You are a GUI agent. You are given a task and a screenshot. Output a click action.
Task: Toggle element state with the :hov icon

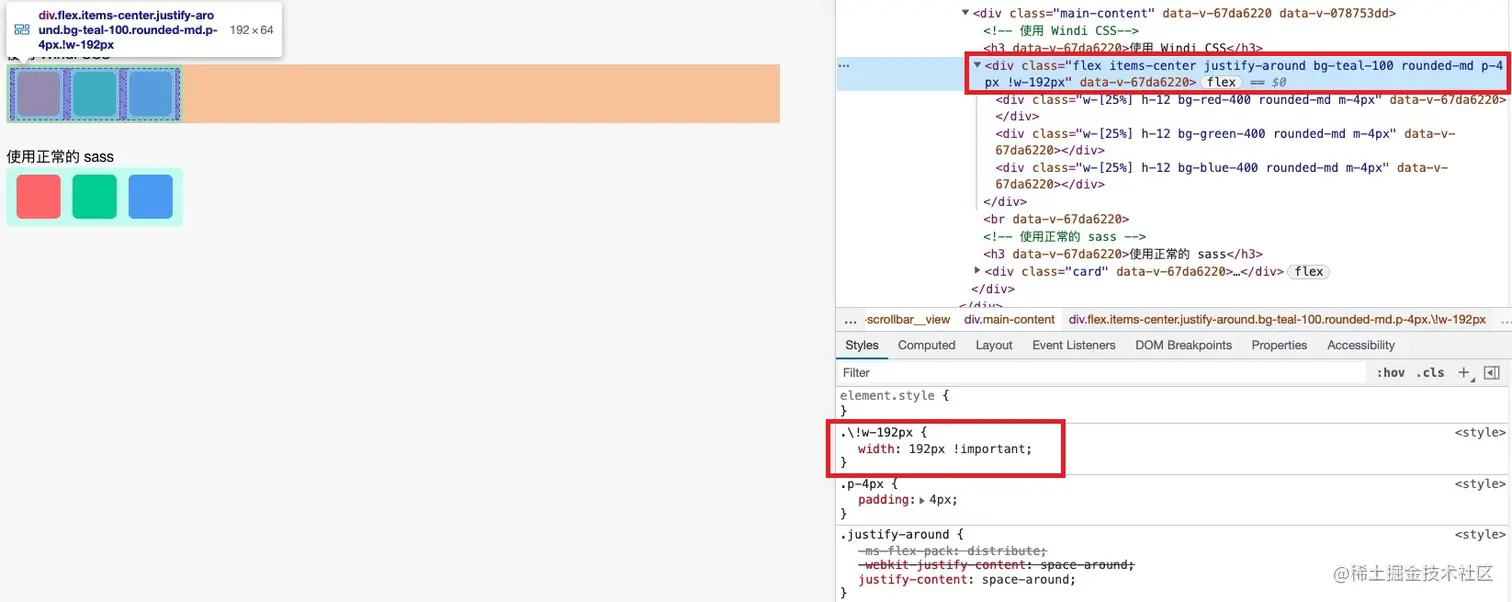(1390, 372)
